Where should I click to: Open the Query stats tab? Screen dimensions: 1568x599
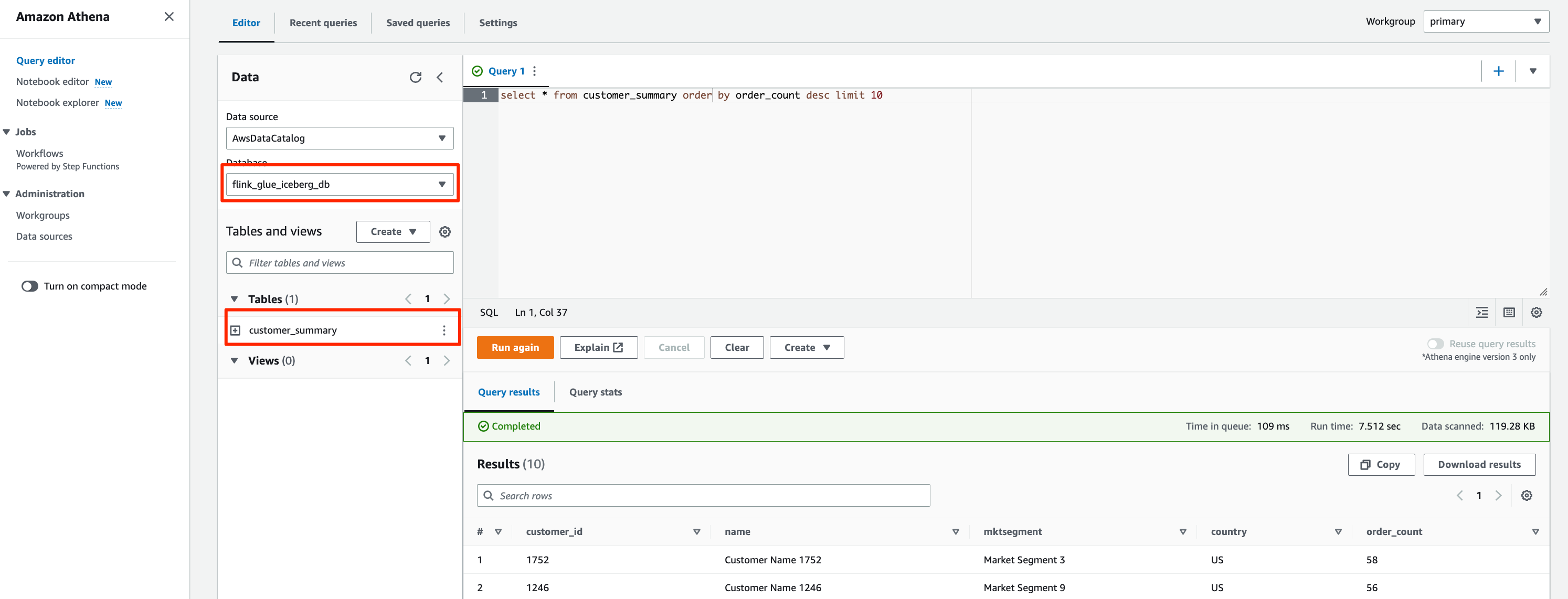pyautogui.click(x=595, y=392)
